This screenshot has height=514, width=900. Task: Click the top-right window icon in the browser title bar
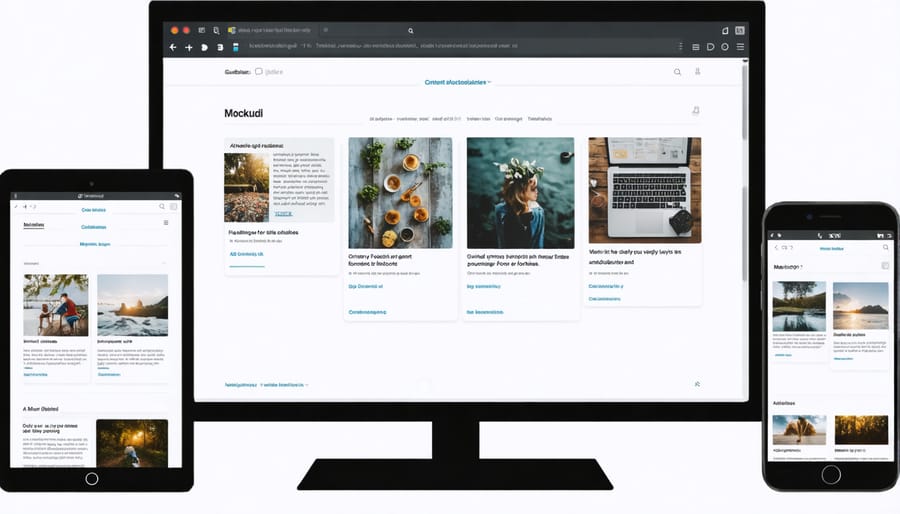(740, 30)
